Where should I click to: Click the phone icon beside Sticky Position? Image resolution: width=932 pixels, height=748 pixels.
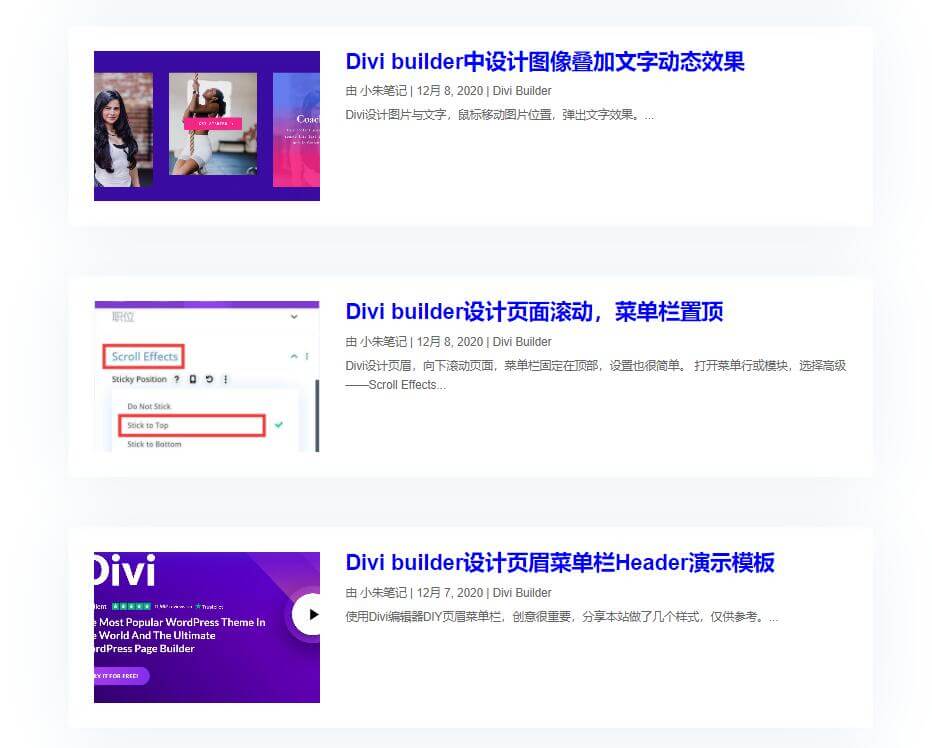[x=193, y=380]
